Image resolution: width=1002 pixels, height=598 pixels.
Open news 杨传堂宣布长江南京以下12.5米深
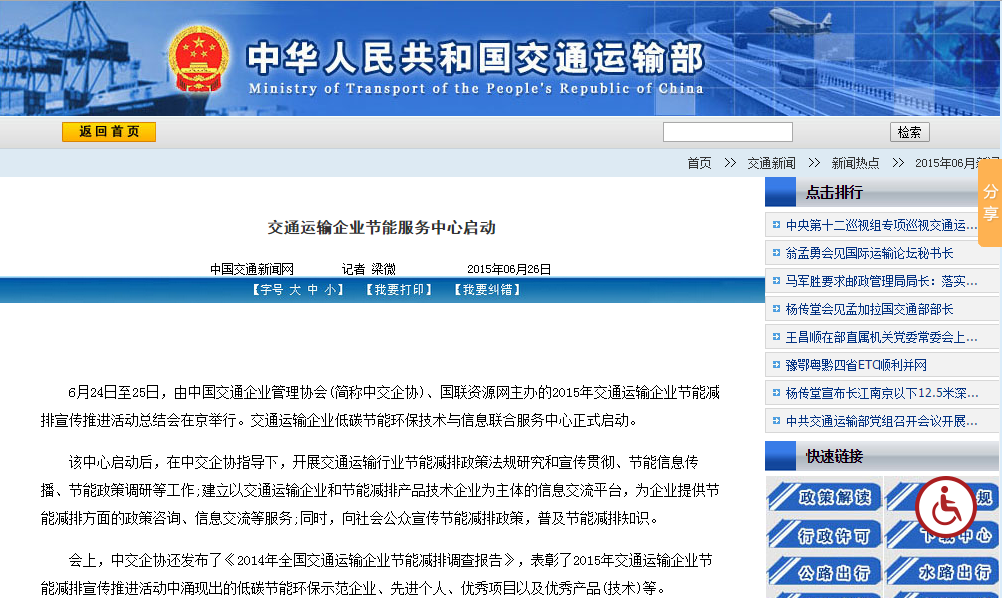click(x=881, y=393)
